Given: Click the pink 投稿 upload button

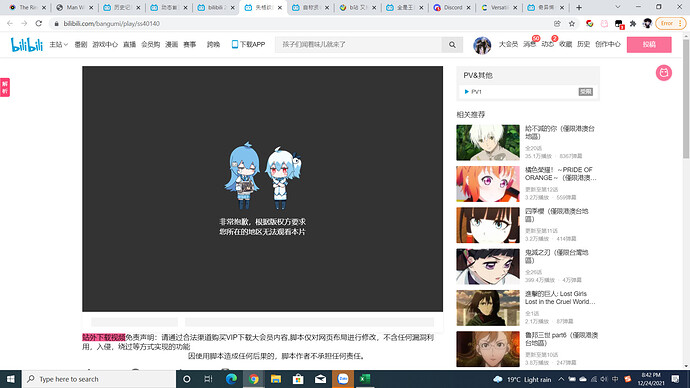Looking at the screenshot, I should (x=649, y=44).
